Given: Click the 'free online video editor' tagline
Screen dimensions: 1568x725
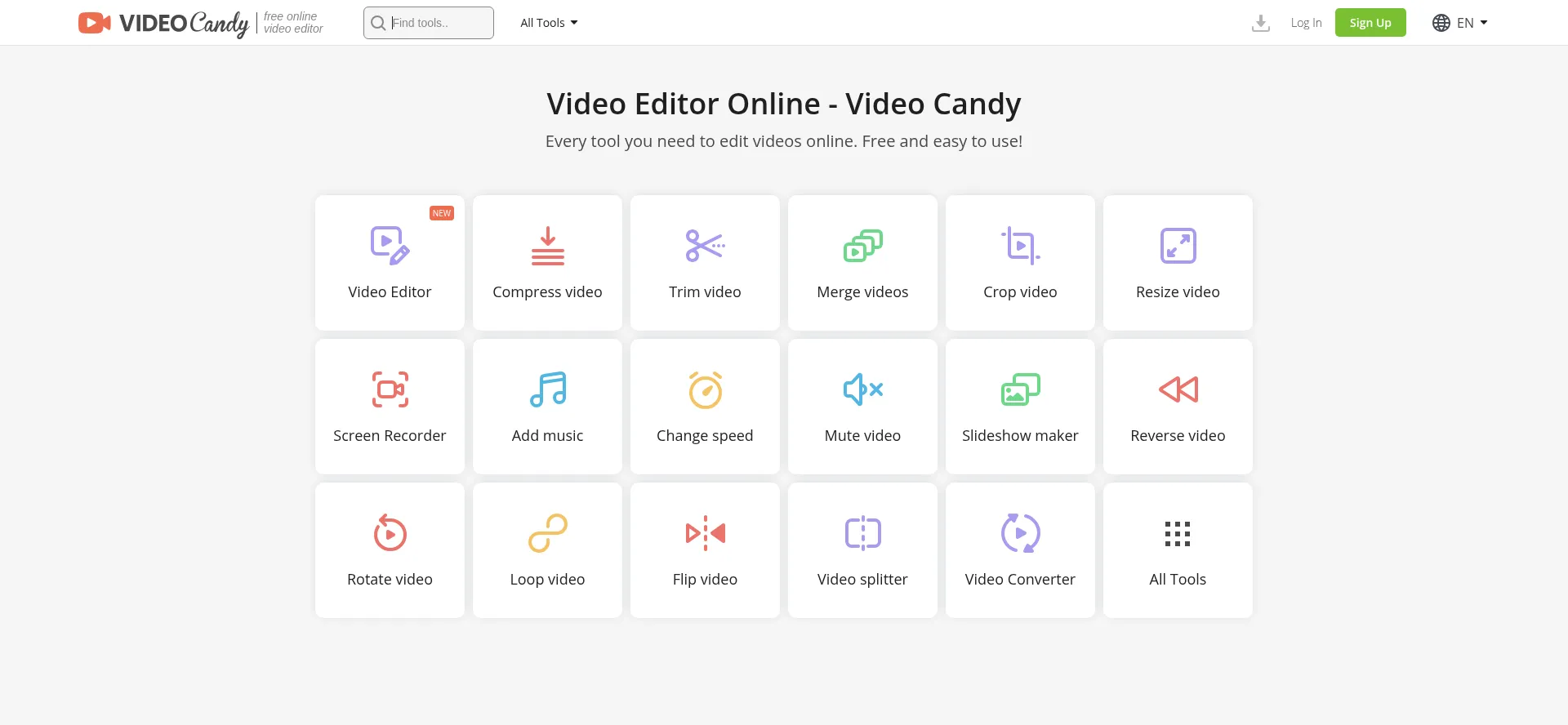Looking at the screenshot, I should coord(293,23).
